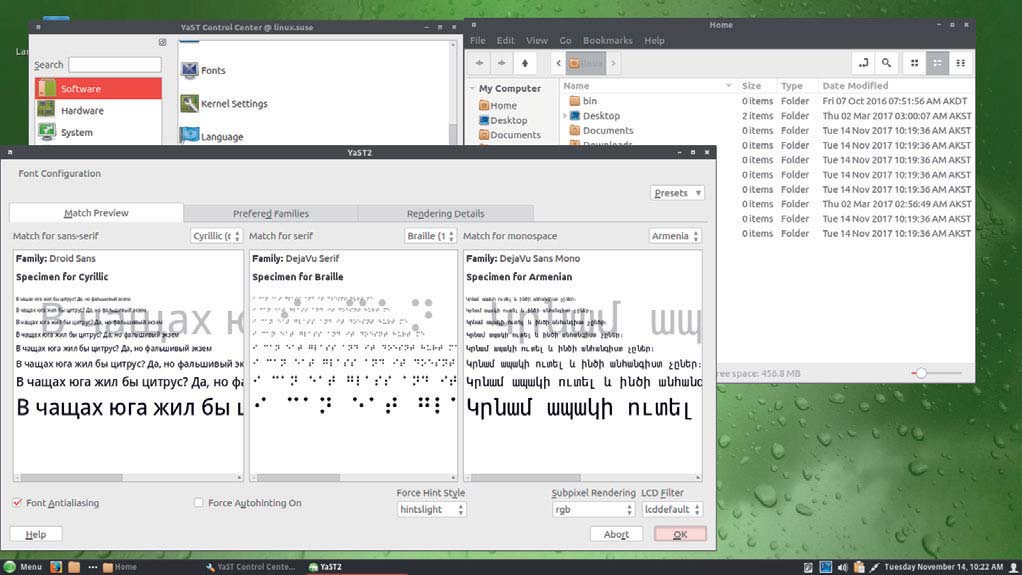Open View menu in Home window
The width and height of the screenshot is (1022, 575).
[x=536, y=40]
